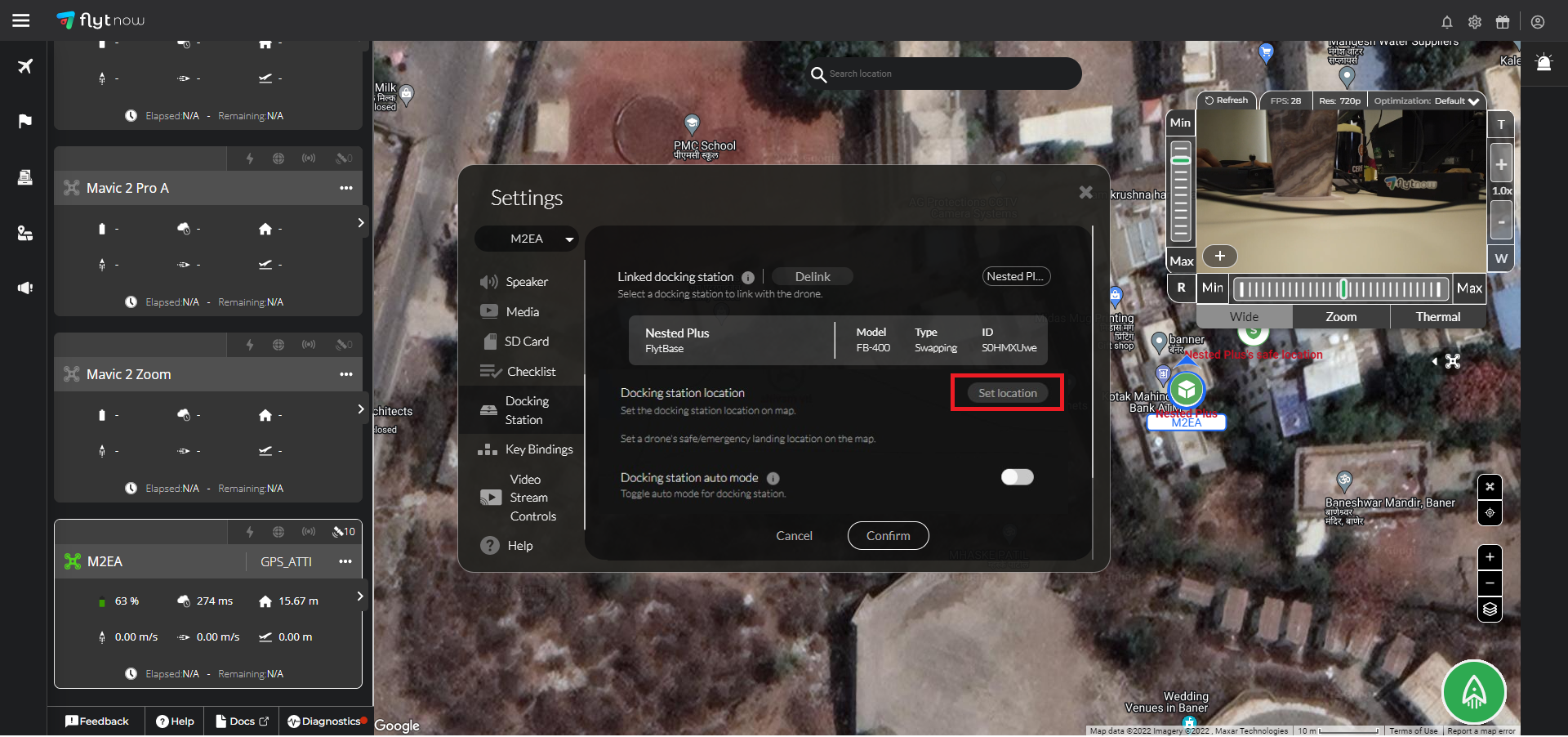
Task: Click the flag icon in left sidebar
Action: pyautogui.click(x=25, y=121)
